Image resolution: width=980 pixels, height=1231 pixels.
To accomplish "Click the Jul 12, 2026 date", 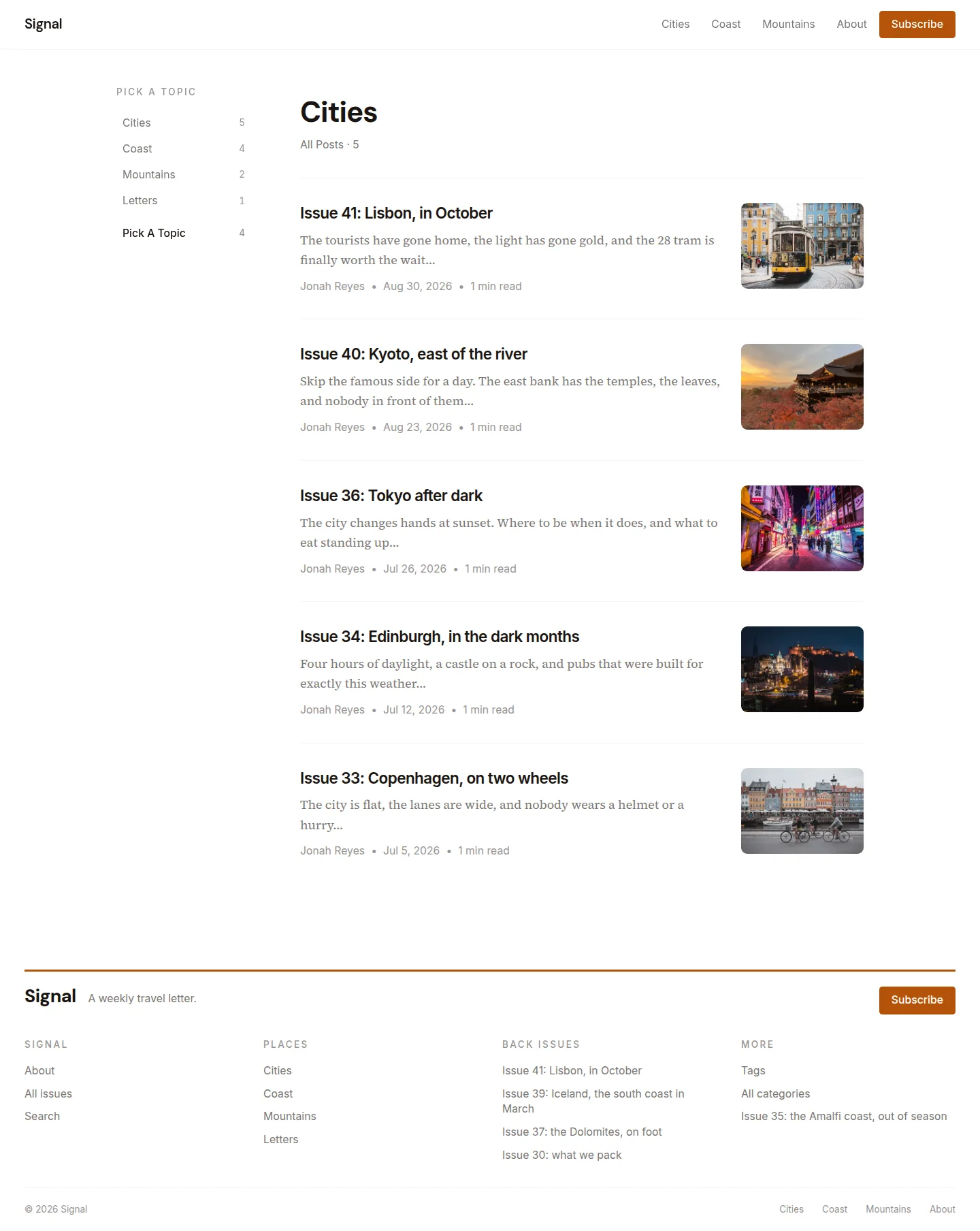I will 414,709.
